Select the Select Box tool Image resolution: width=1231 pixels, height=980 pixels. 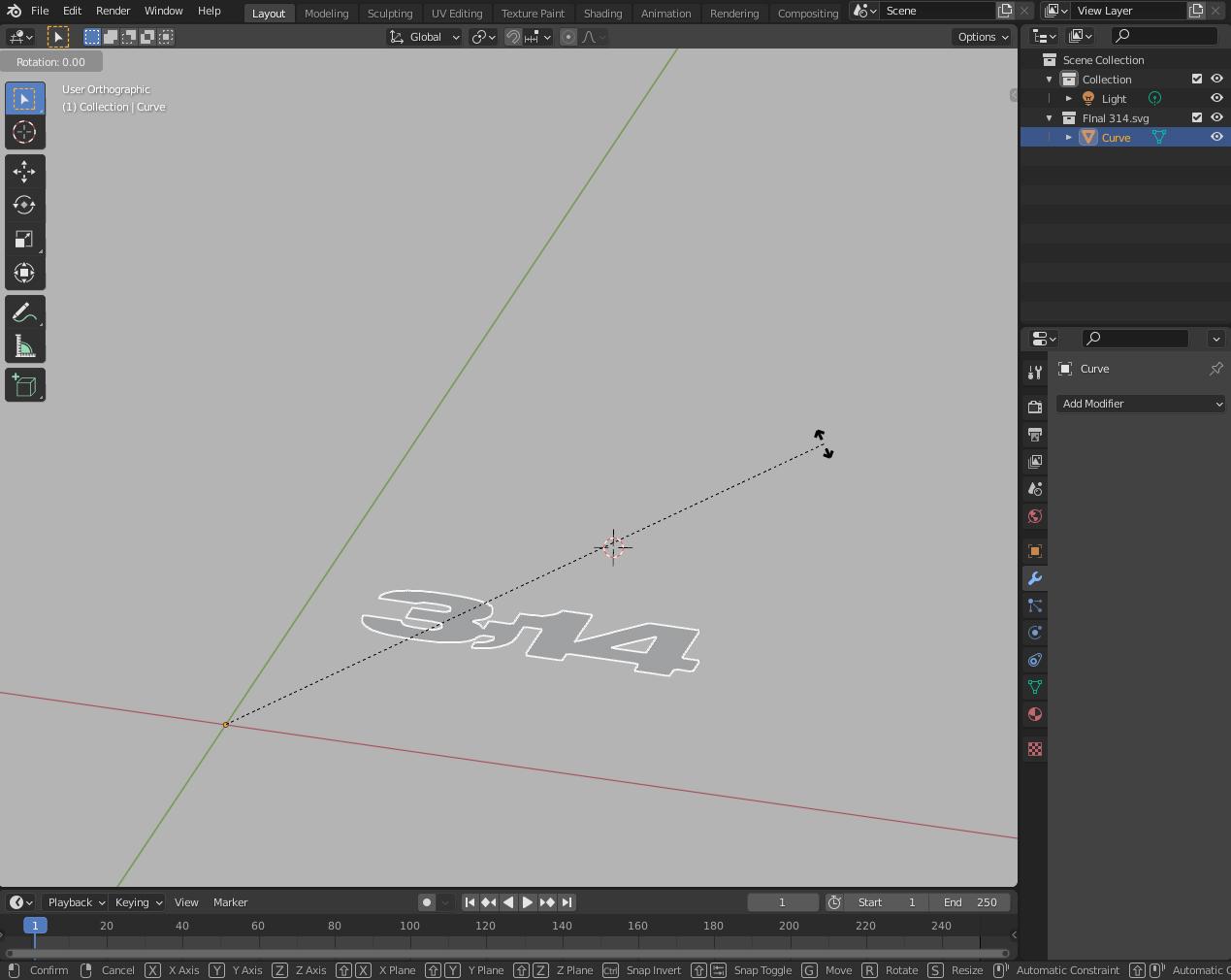[x=25, y=99]
